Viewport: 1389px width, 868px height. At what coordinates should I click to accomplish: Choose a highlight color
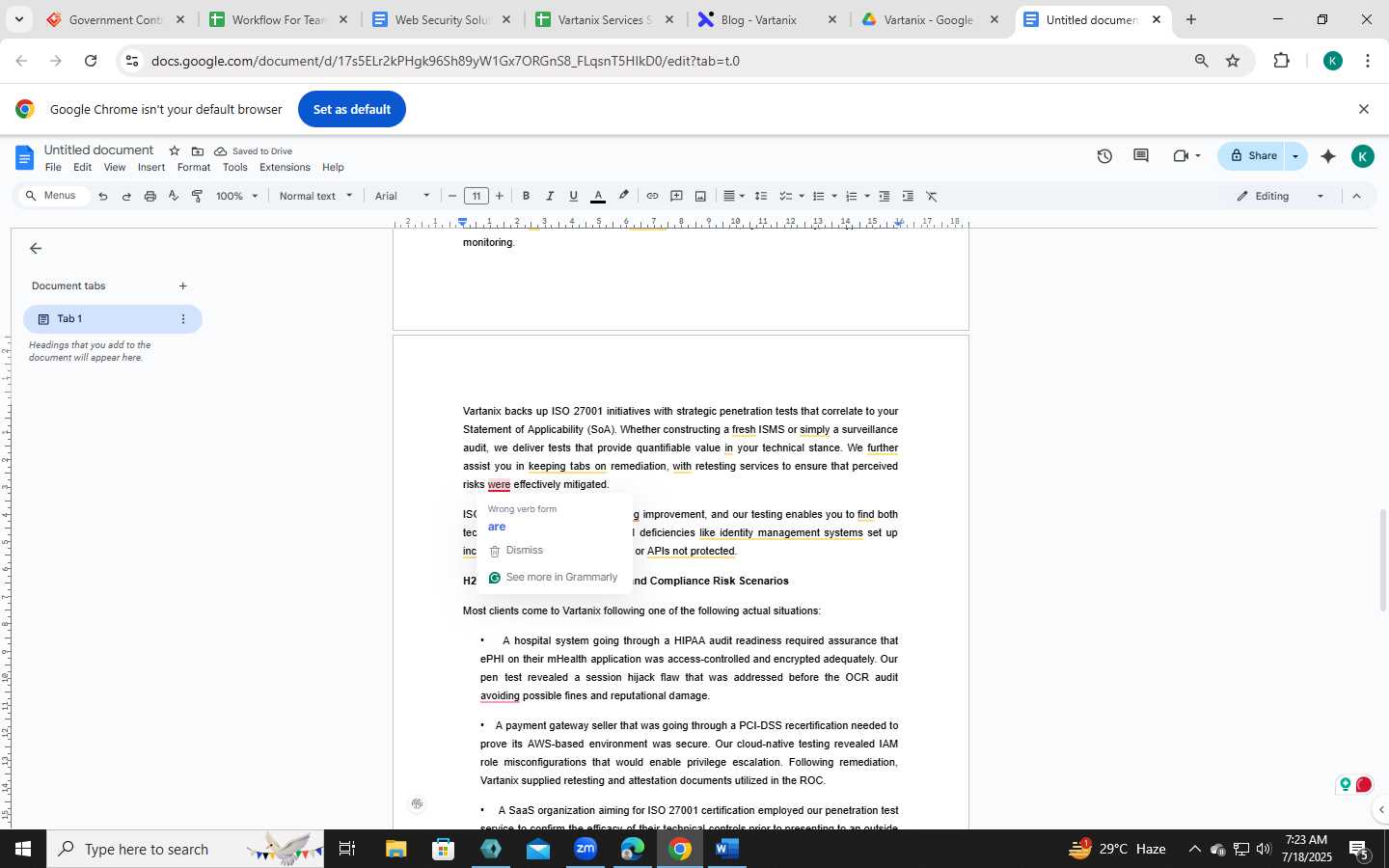point(624,196)
